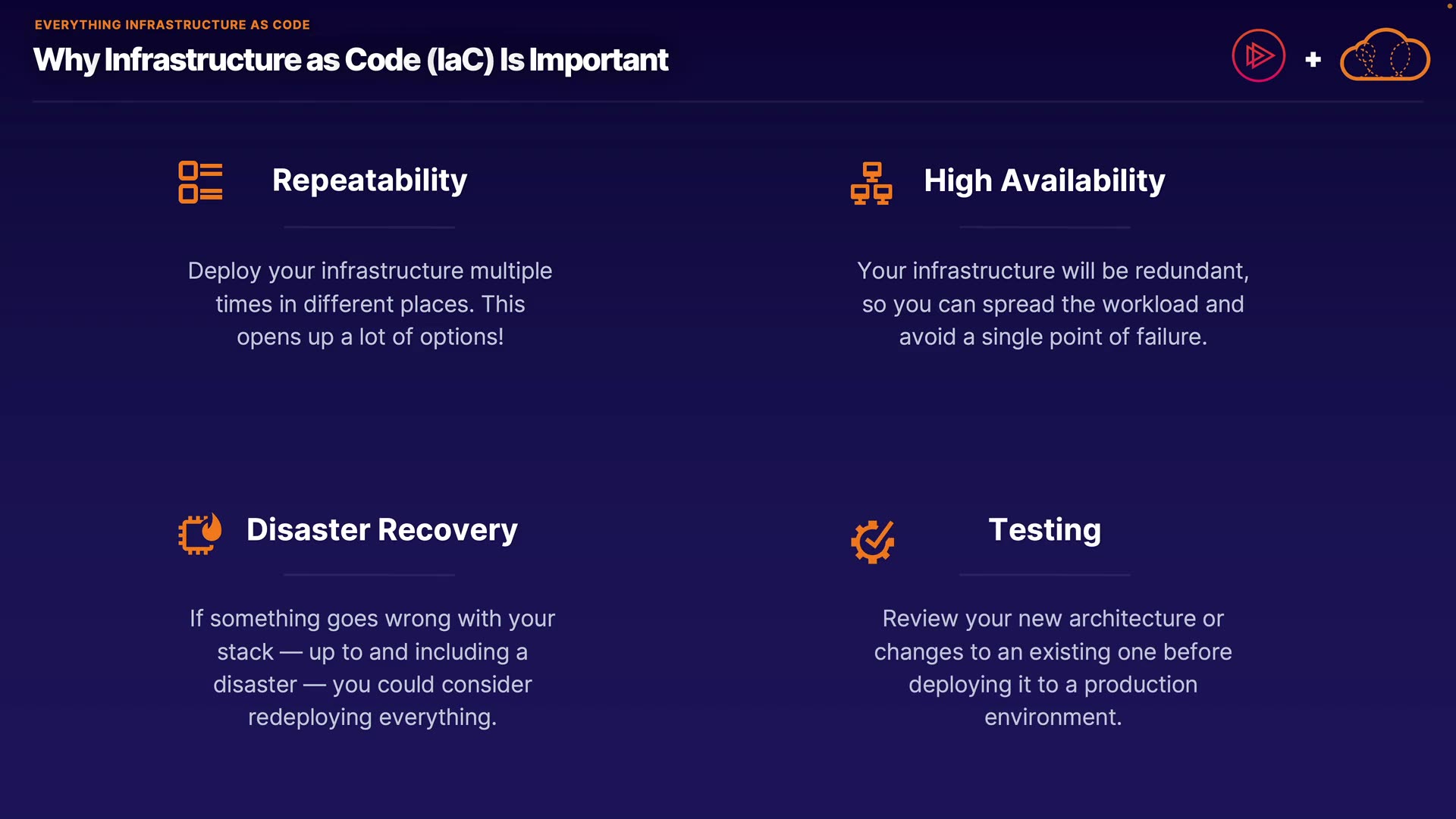Click the plus sign between the logos
This screenshot has height=819, width=1456.
coord(1313,59)
